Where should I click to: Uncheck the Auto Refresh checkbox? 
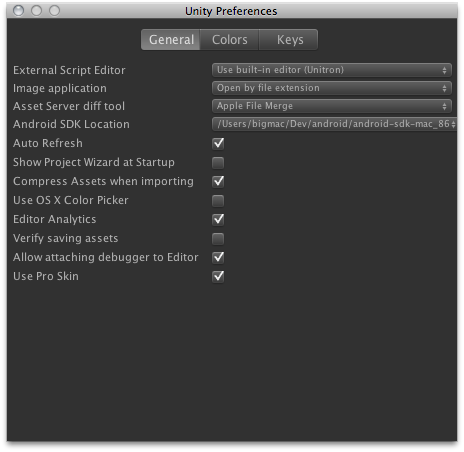point(218,144)
